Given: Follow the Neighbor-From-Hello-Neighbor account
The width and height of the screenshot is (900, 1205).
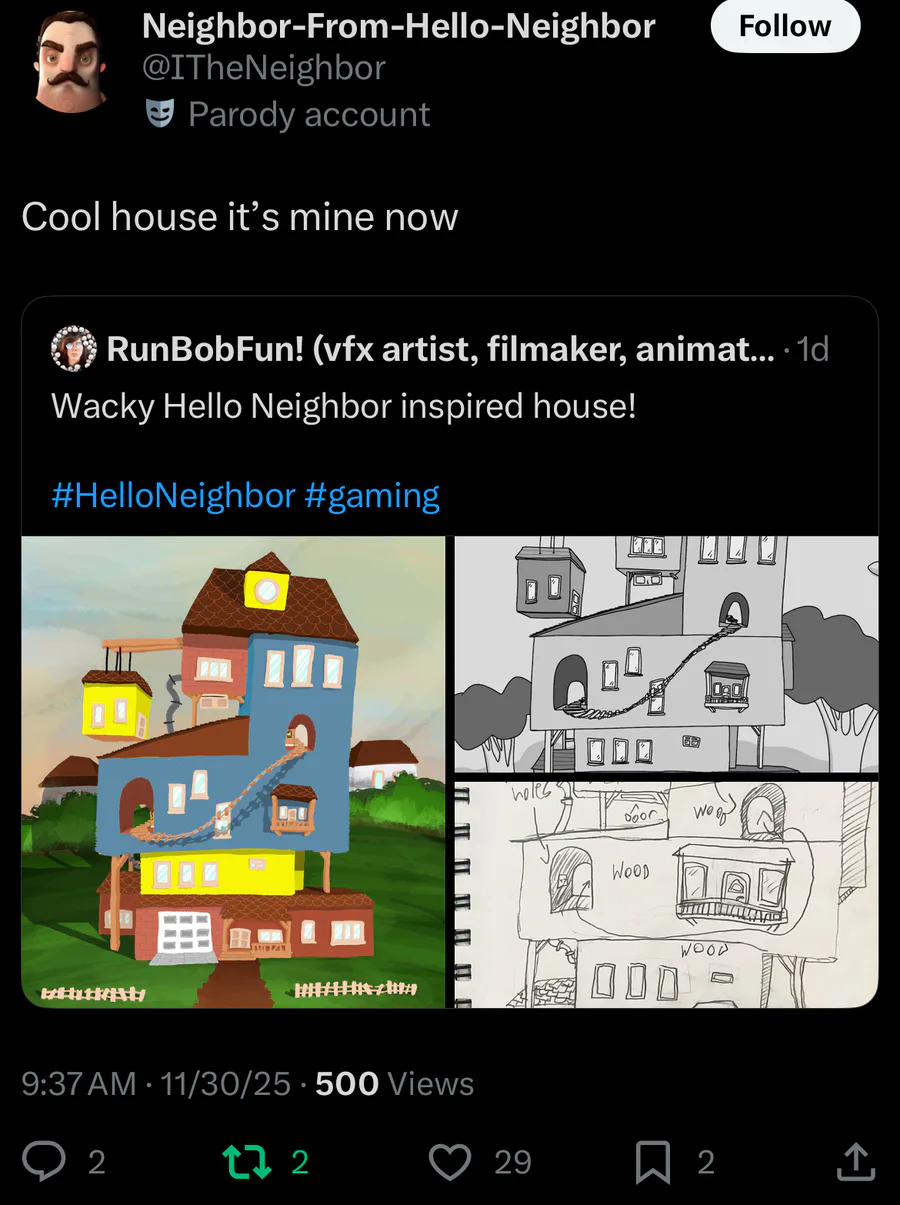Looking at the screenshot, I should pyautogui.click(x=785, y=26).
